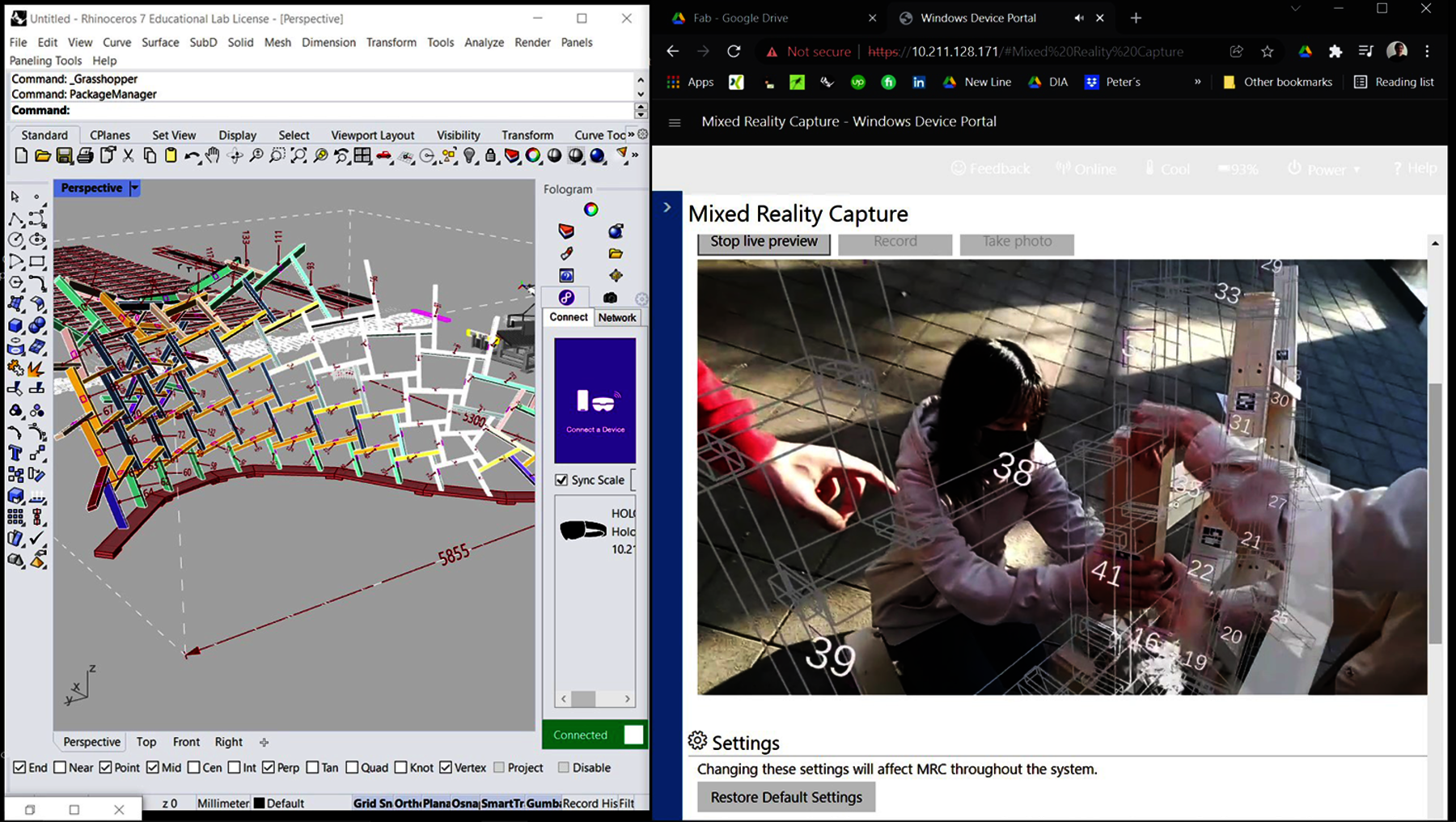Activate the Pan hand tool
Image resolution: width=1456 pixels, height=822 pixels.
pos(213,155)
